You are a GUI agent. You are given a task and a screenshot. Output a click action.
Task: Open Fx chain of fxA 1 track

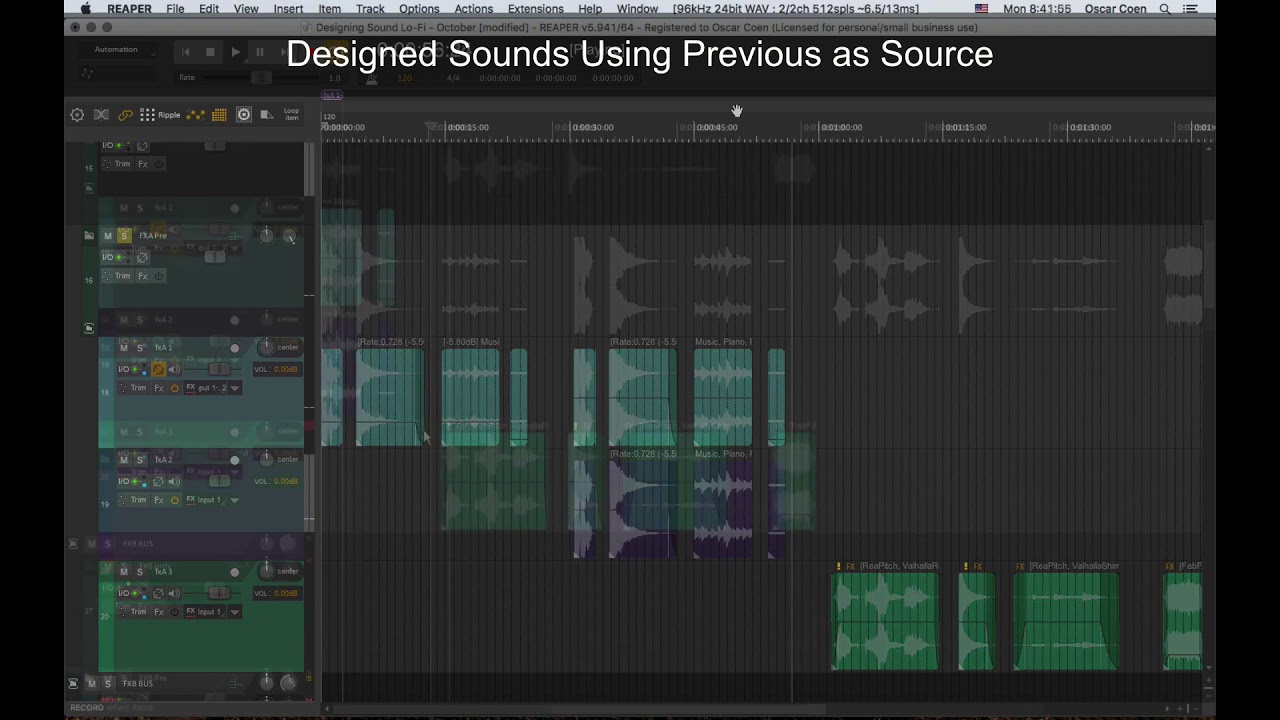(x=158, y=388)
